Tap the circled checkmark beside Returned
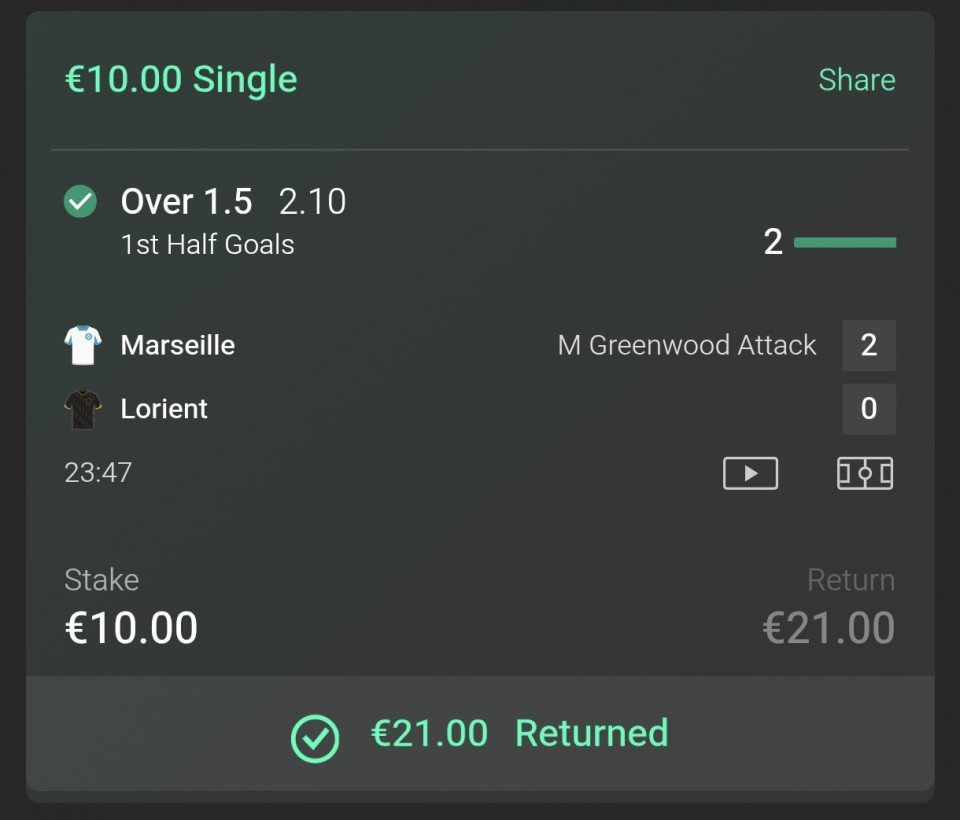The image size is (960, 820). [315, 738]
